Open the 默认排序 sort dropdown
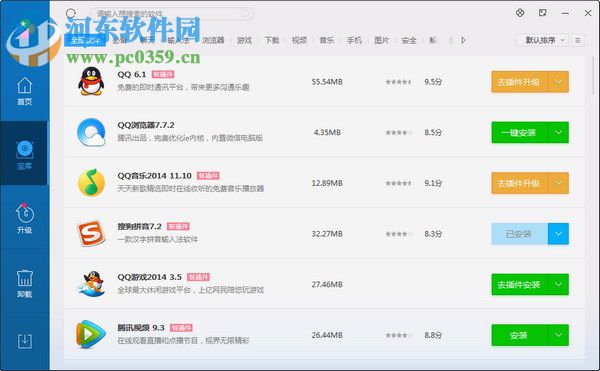This screenshot has width=600, height=371. point(543,40)
